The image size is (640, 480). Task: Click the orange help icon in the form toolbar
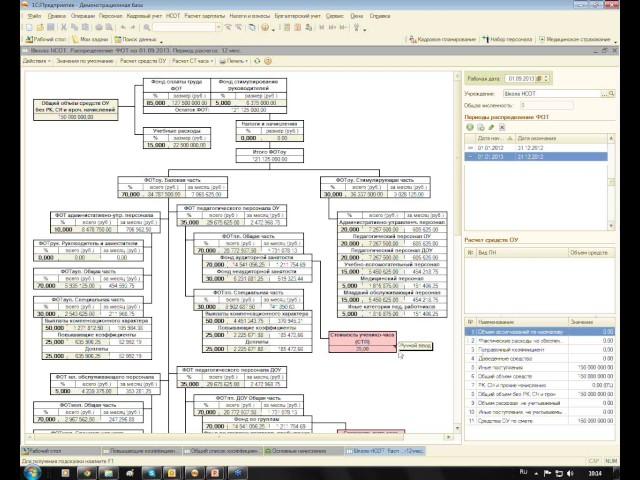(268, 61)
